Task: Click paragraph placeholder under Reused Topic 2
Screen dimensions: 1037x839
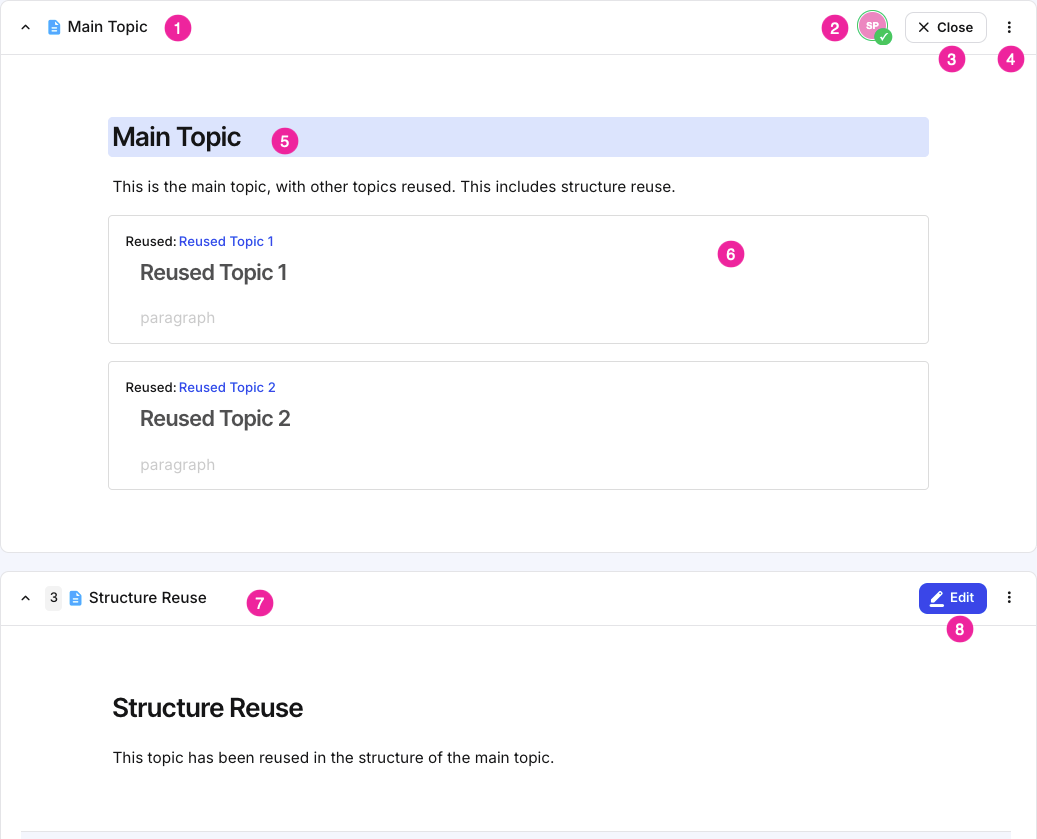Action: 178,464
